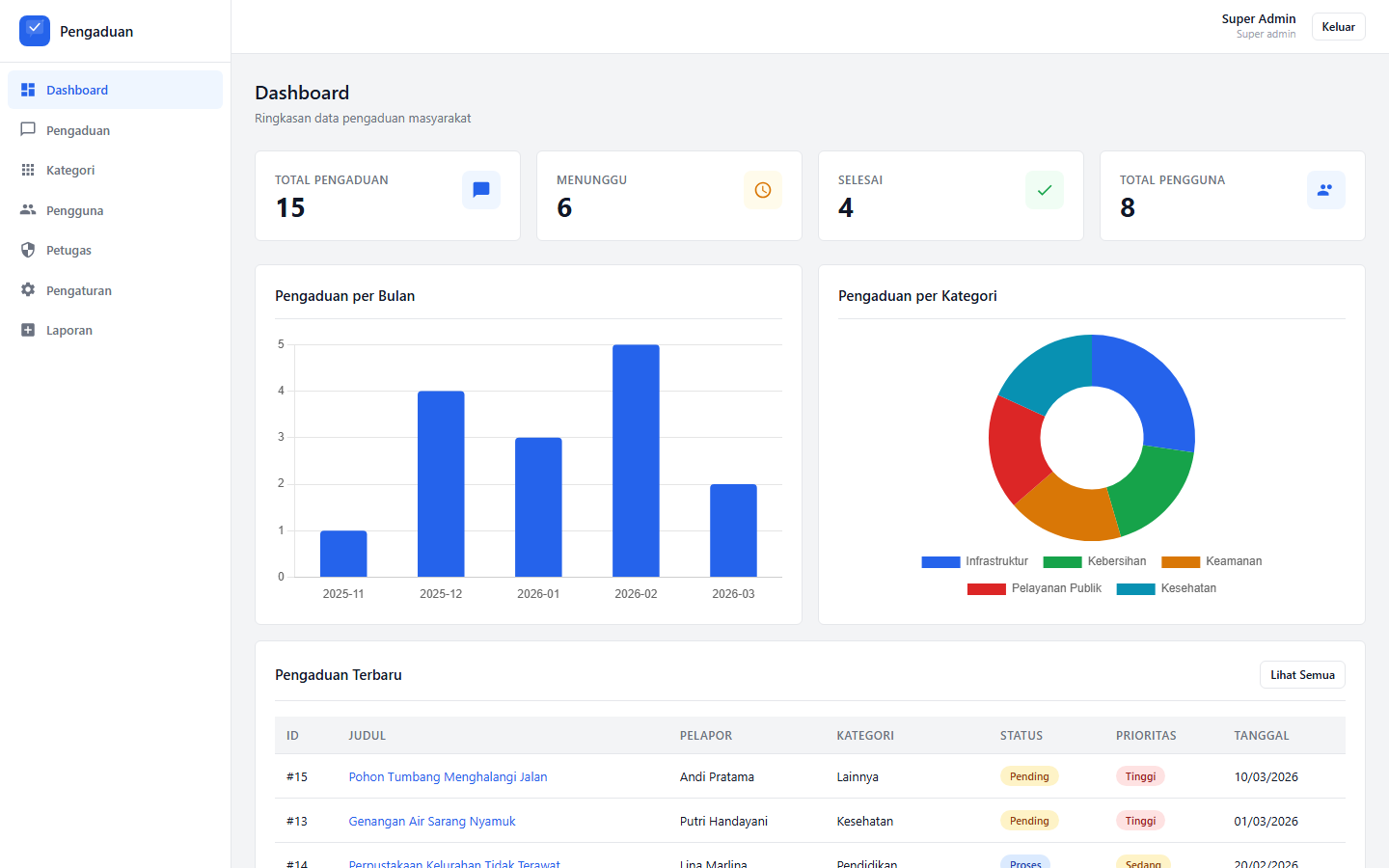Viewport: 1389px width, 868px height.
Task: Click the clock icon on the Menunggu card
Action: click(762, 190)
